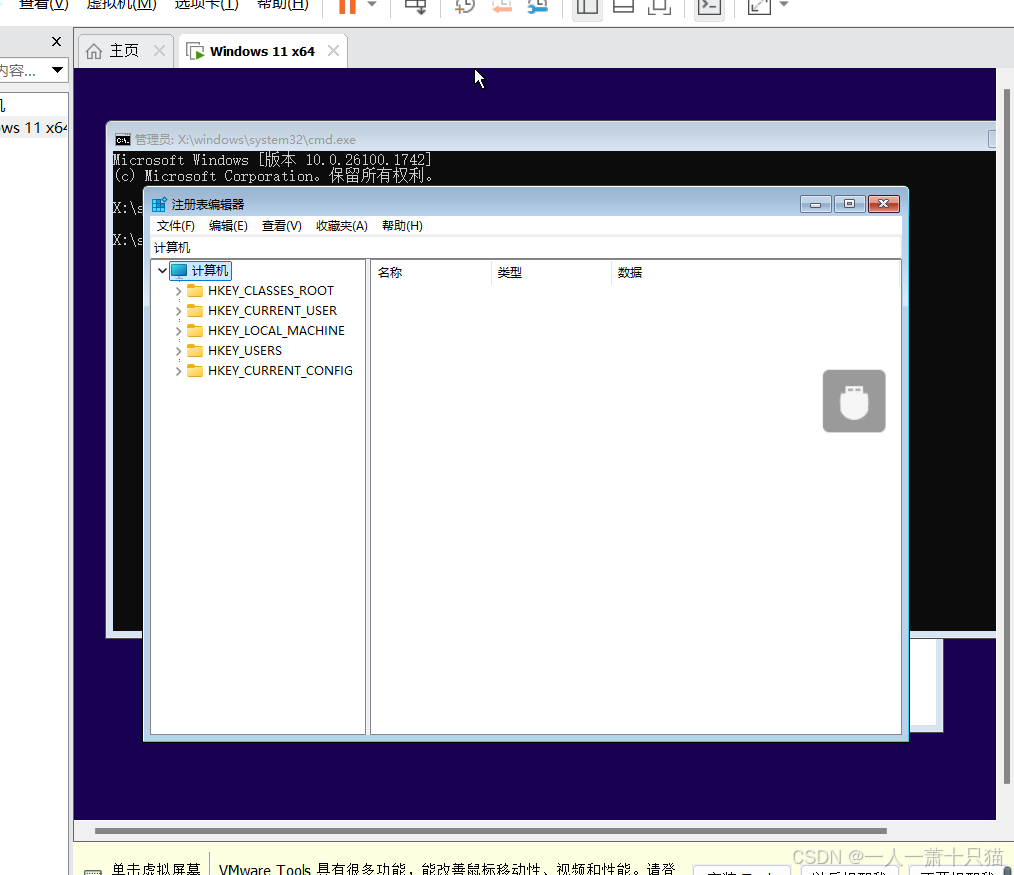Screen dimensions: 1014x875
Task: Click the cmd.exe window title icon
Action: pyautogui.click(x=122, y=140)
